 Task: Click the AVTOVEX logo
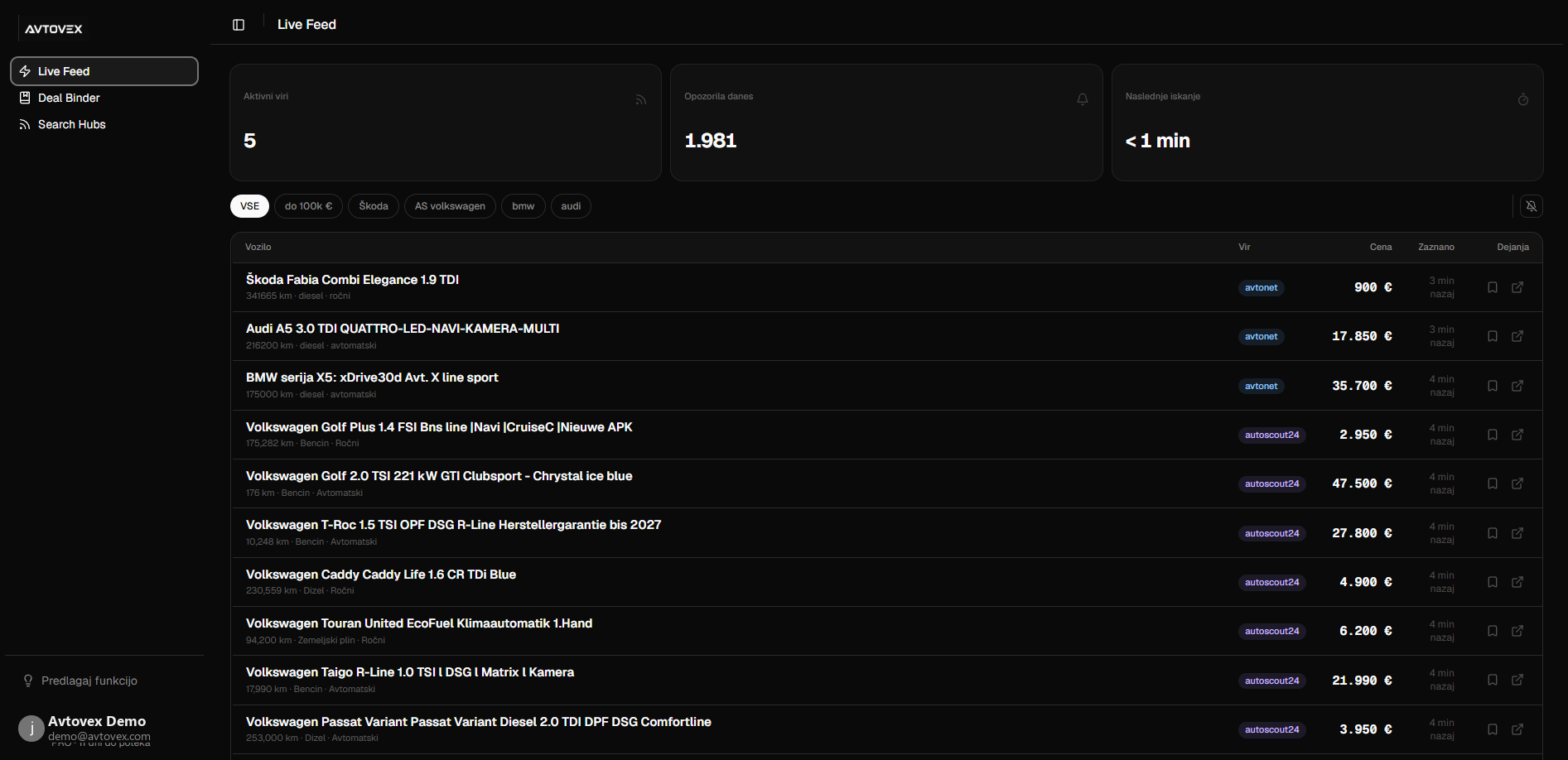coord(54,29)
